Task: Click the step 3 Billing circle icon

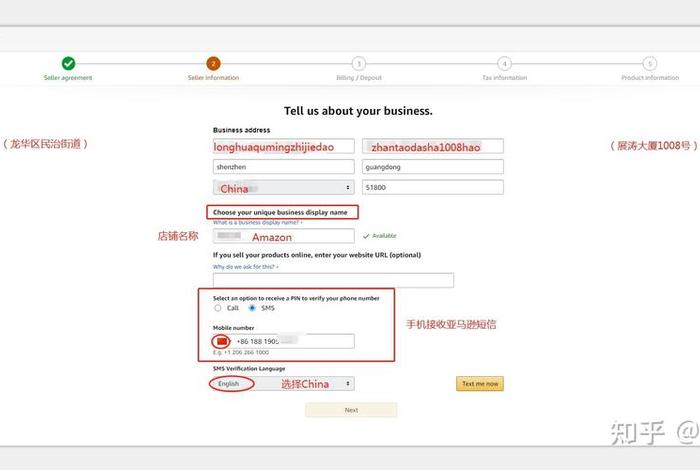Action: pyautogui.click(x=358, y=63)
